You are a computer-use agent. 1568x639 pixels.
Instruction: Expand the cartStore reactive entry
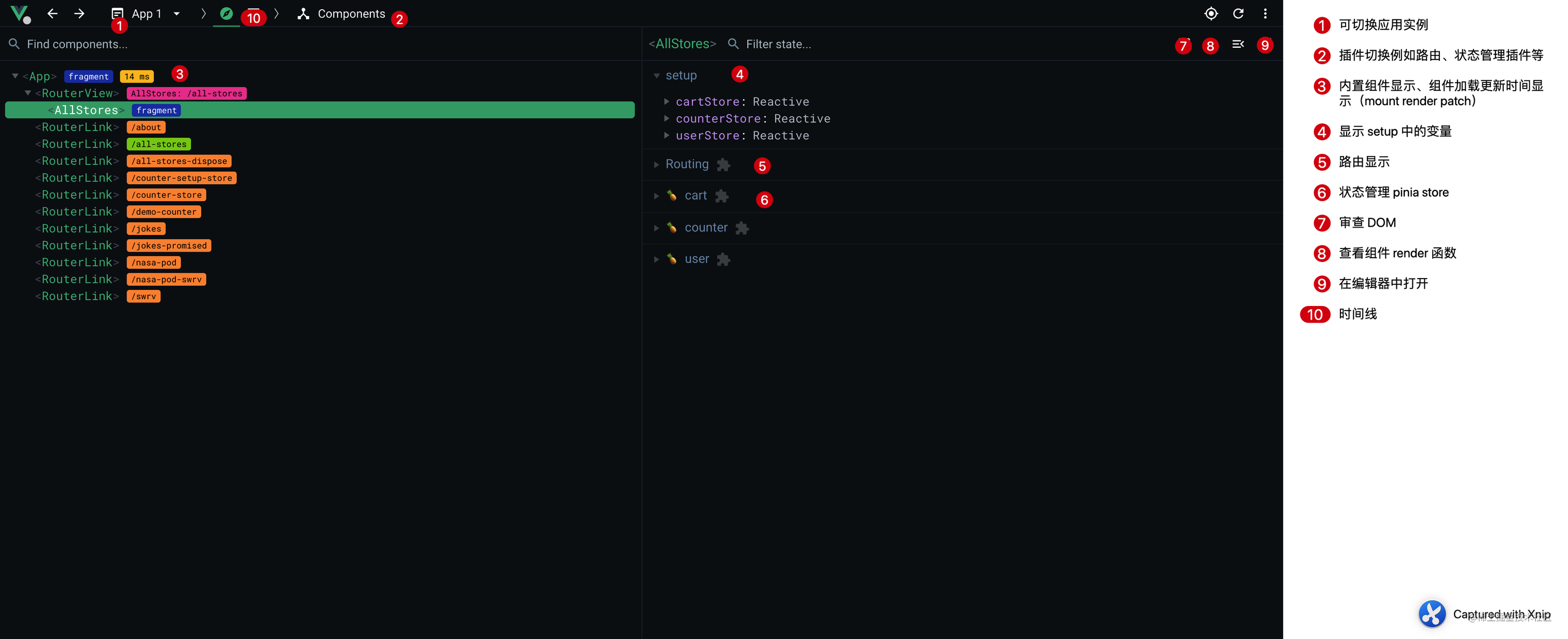pos(666,102)
